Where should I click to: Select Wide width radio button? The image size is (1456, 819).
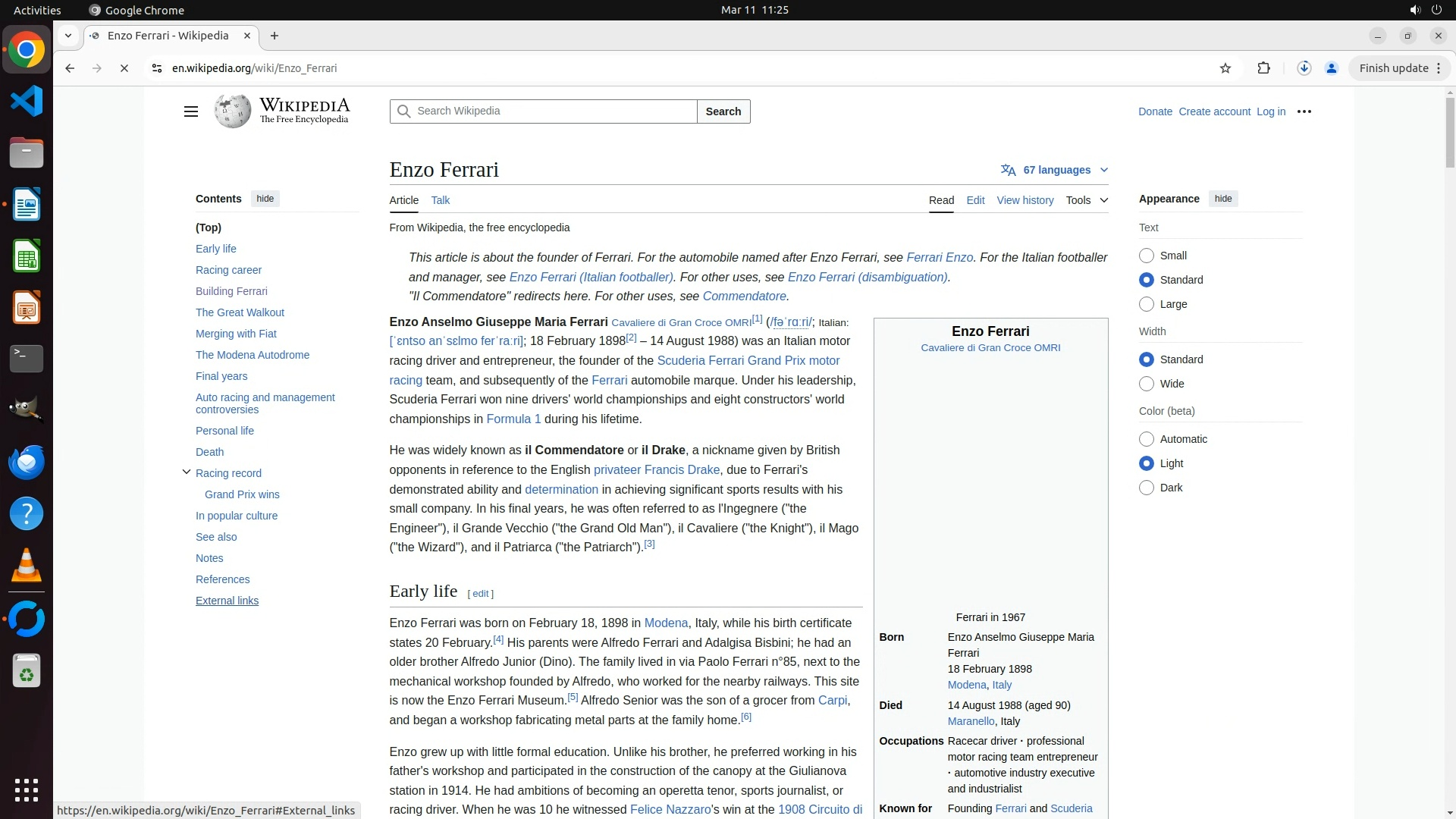pyautogui.click(x=1146, y=384)
